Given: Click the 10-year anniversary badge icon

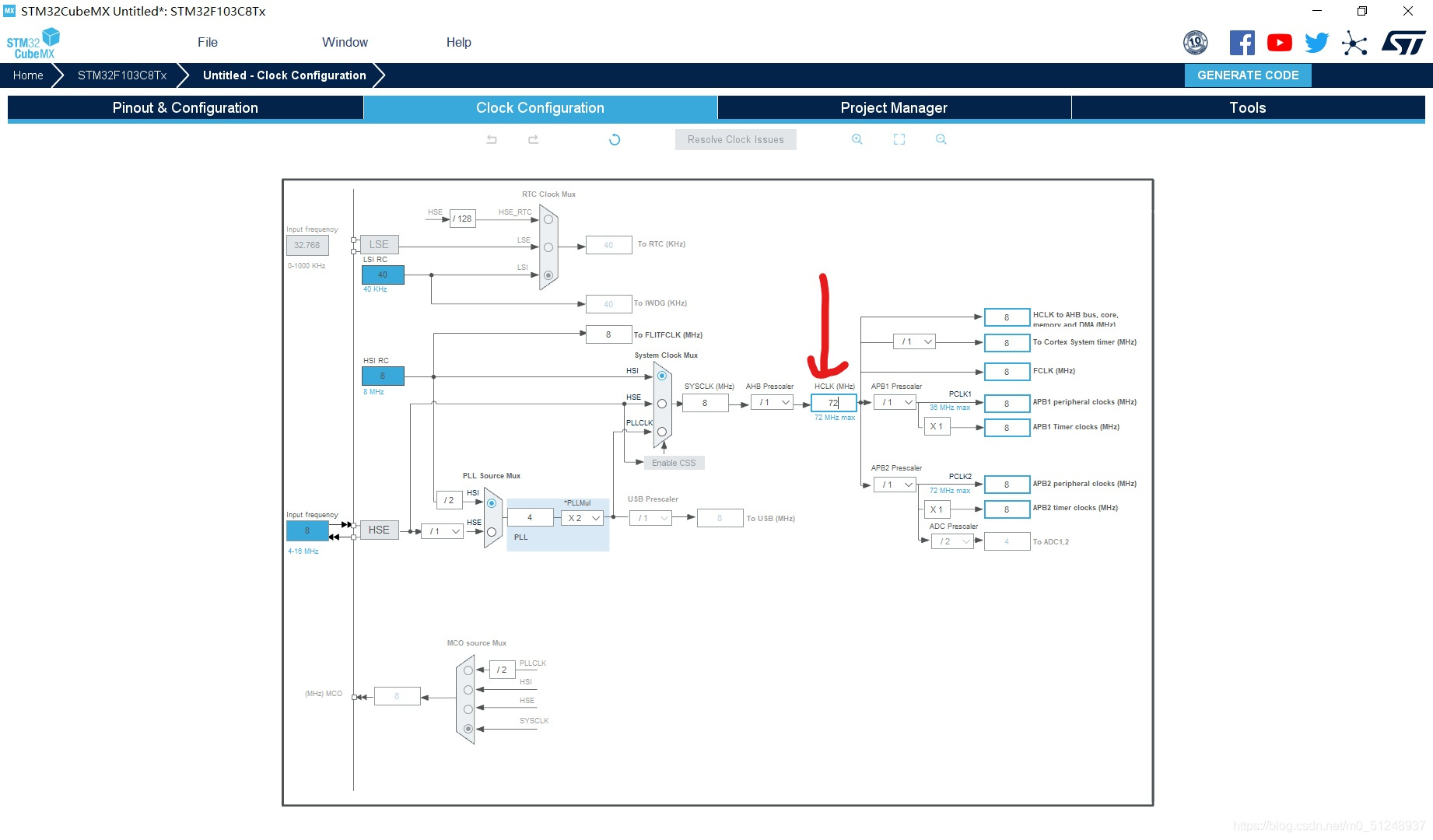Looking at the screenshot, I should point(1196,42).
